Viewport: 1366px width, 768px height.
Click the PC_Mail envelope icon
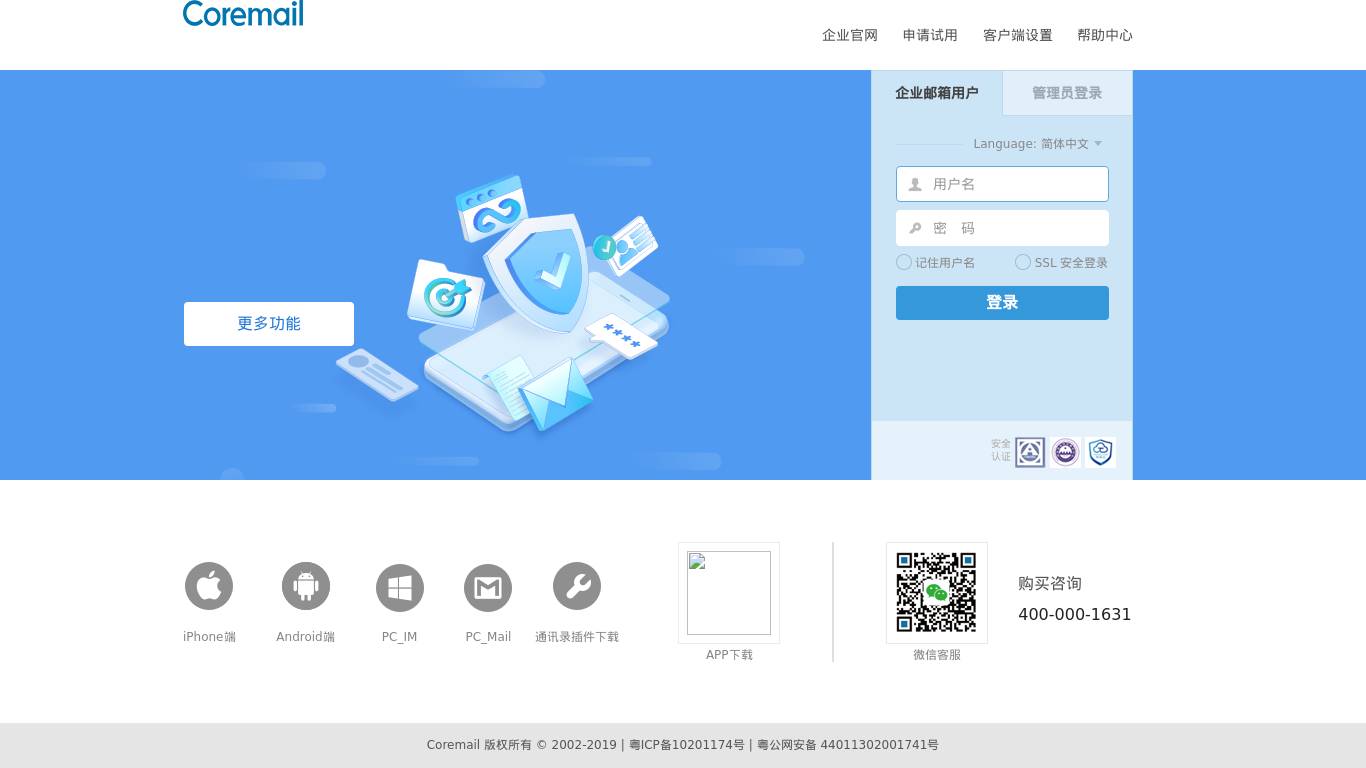(488, 587)
